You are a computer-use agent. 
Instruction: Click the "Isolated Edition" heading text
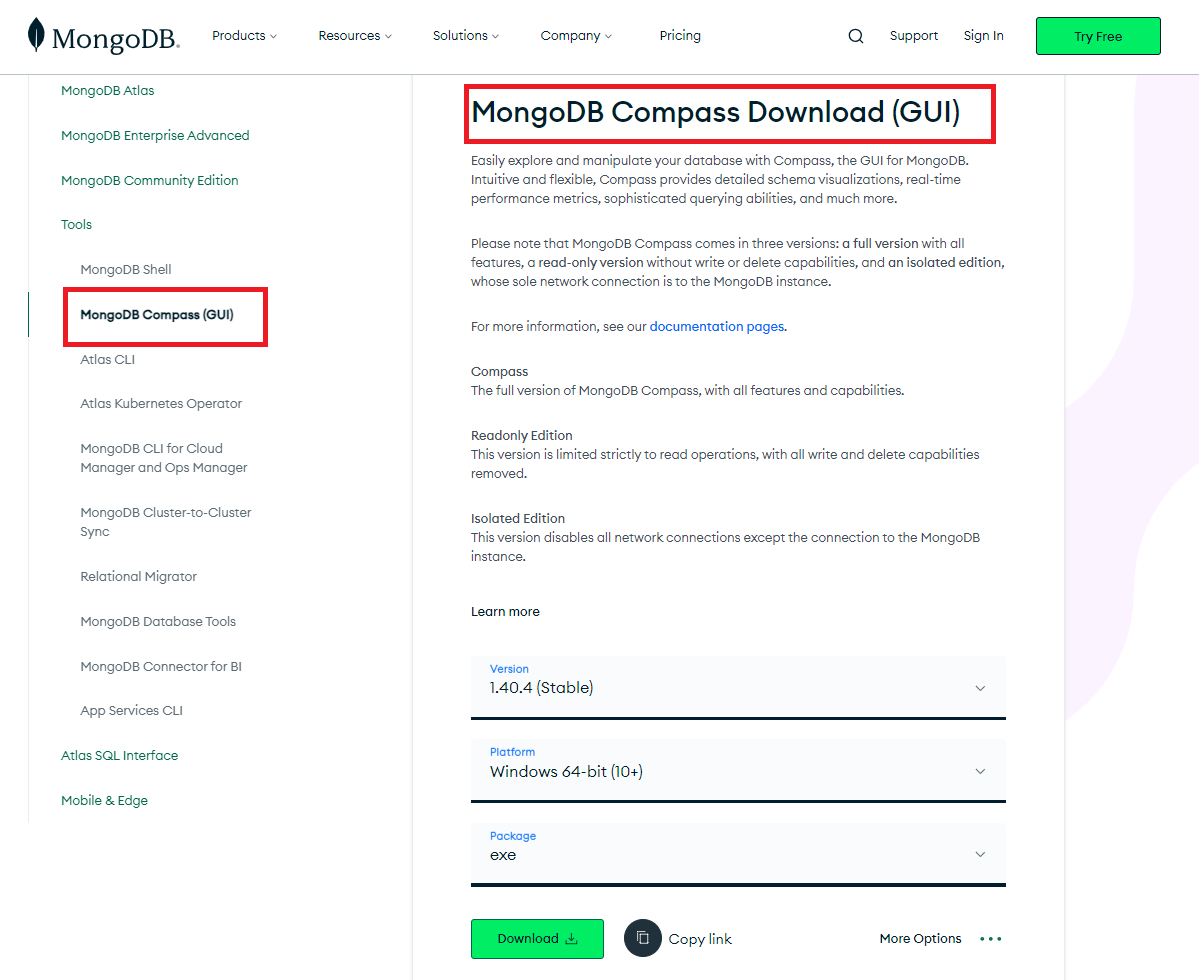pyautogui.click(x=518, y=518)
